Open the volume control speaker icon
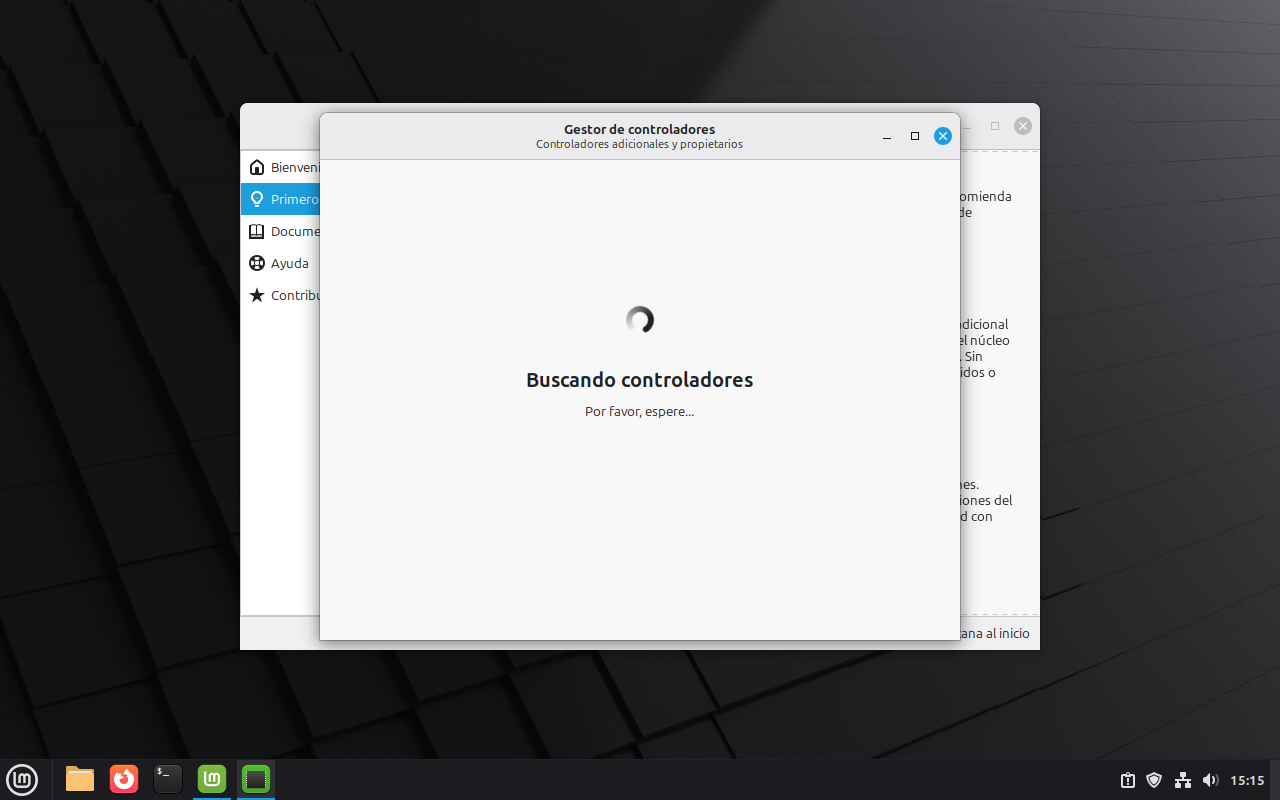Screen dimensions: 1280x800 point(1210,780)
